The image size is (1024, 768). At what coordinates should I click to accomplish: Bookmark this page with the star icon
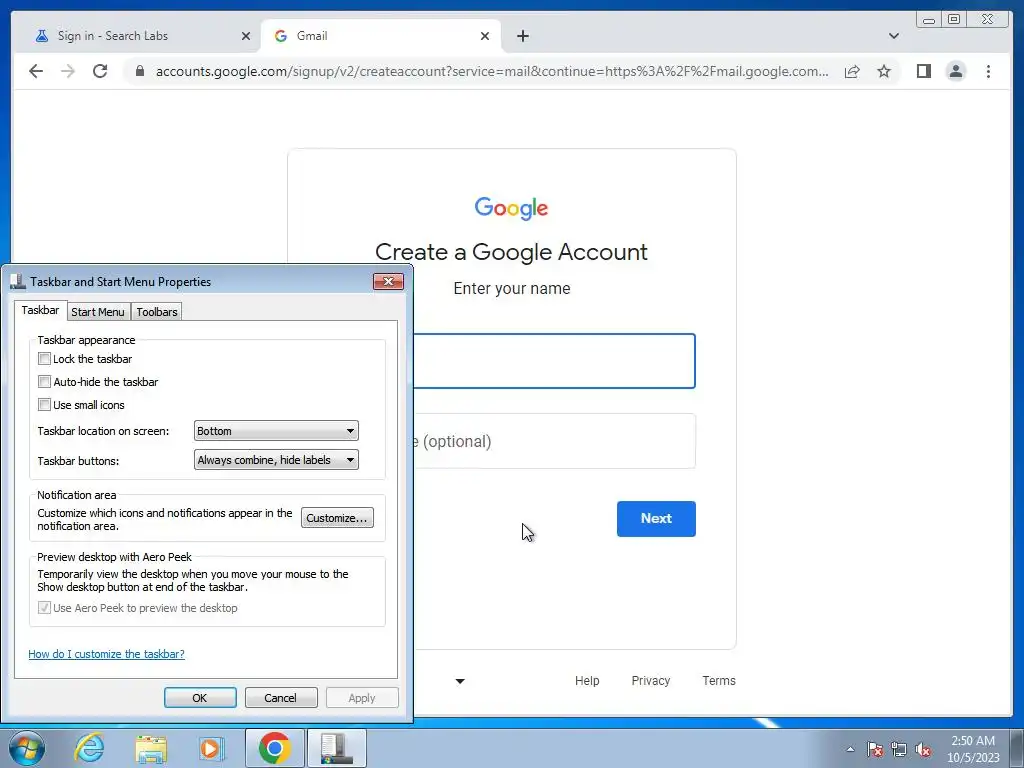884,71
